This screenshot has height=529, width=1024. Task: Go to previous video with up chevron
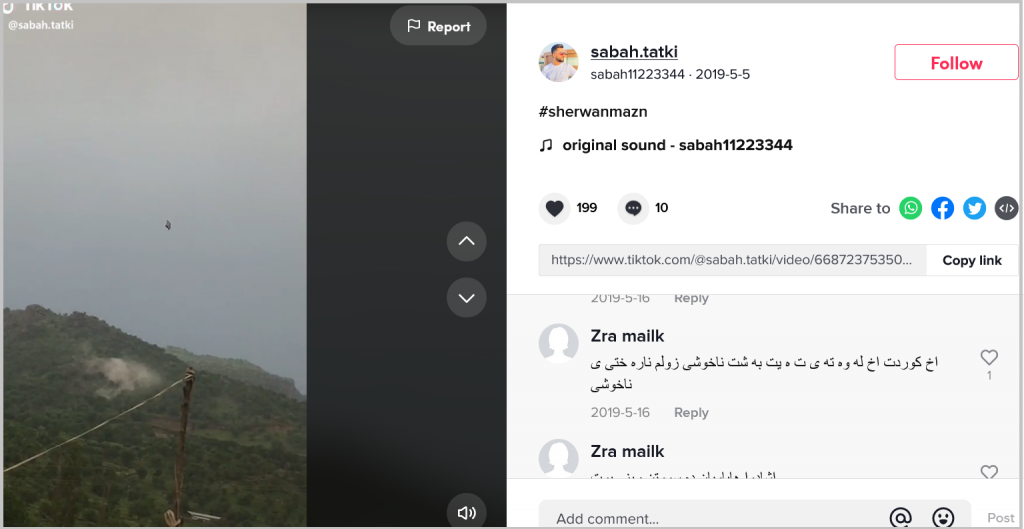pos(466,242)
